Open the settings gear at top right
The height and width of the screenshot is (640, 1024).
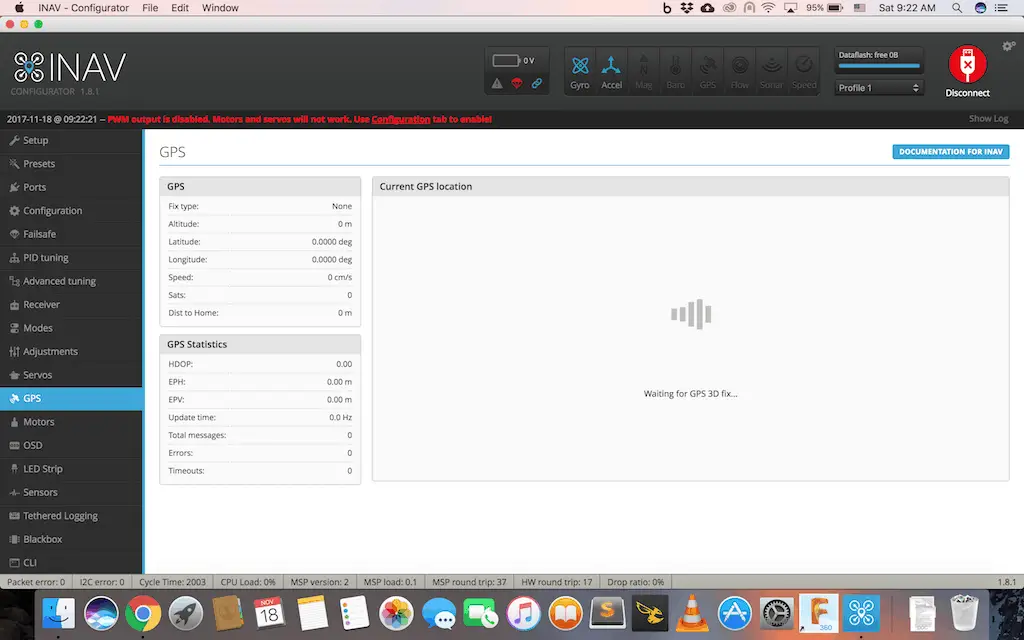click(1008, 46)
